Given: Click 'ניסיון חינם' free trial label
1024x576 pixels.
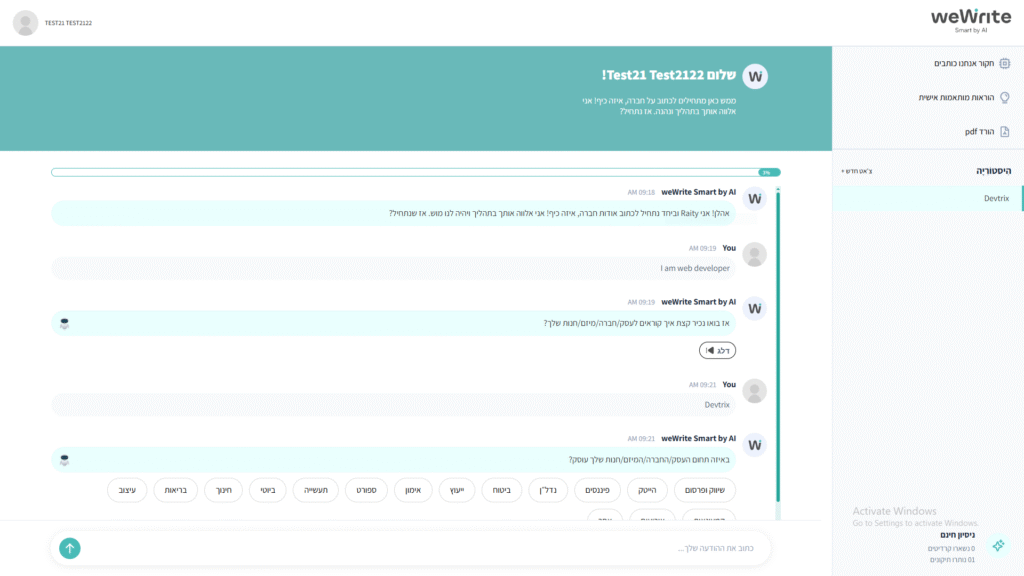Looking at the screenshot, I should pos(957,535).
